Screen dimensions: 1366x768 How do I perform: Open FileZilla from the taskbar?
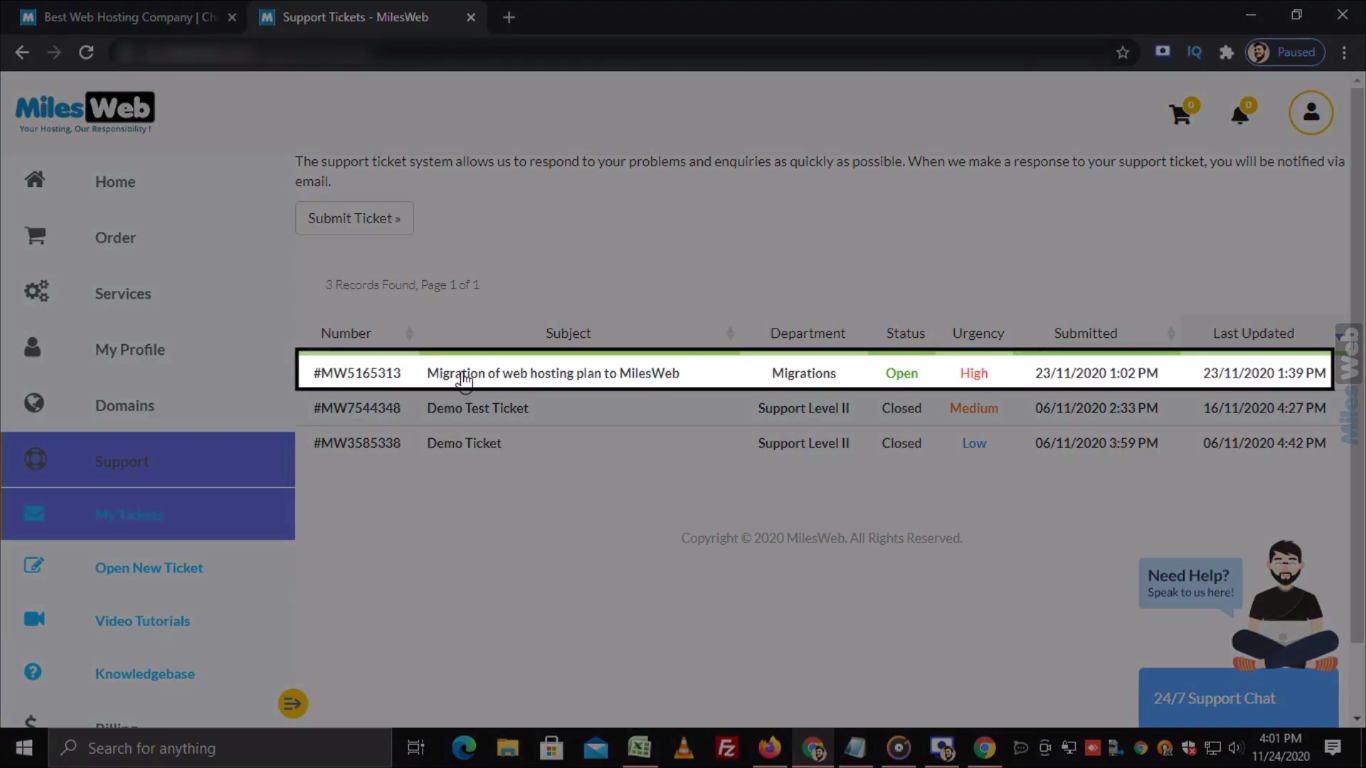pyautogui.click(x=727, y=748)
